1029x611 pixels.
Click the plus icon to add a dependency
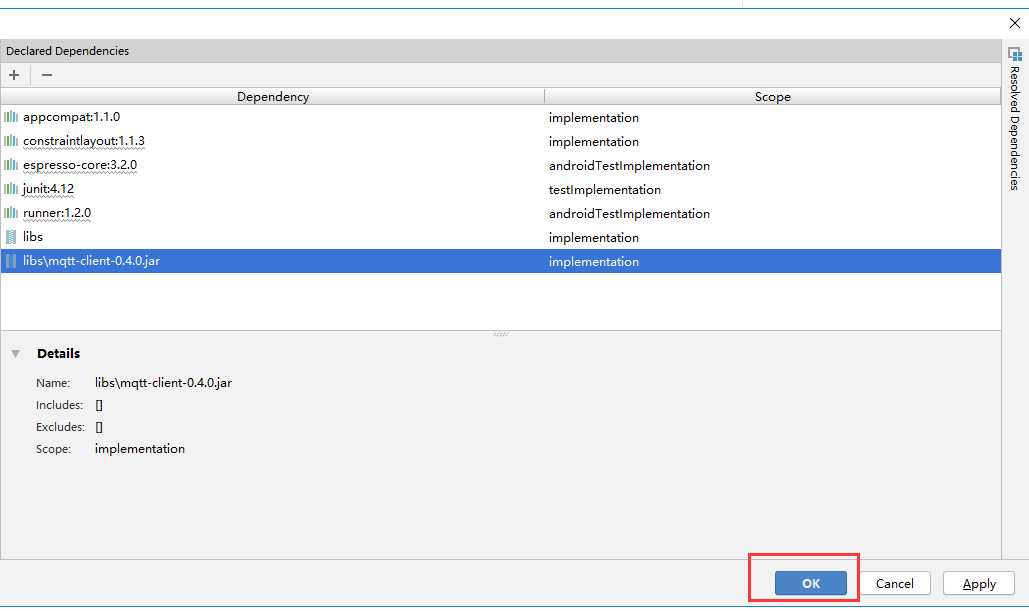[x=14, y=75]
